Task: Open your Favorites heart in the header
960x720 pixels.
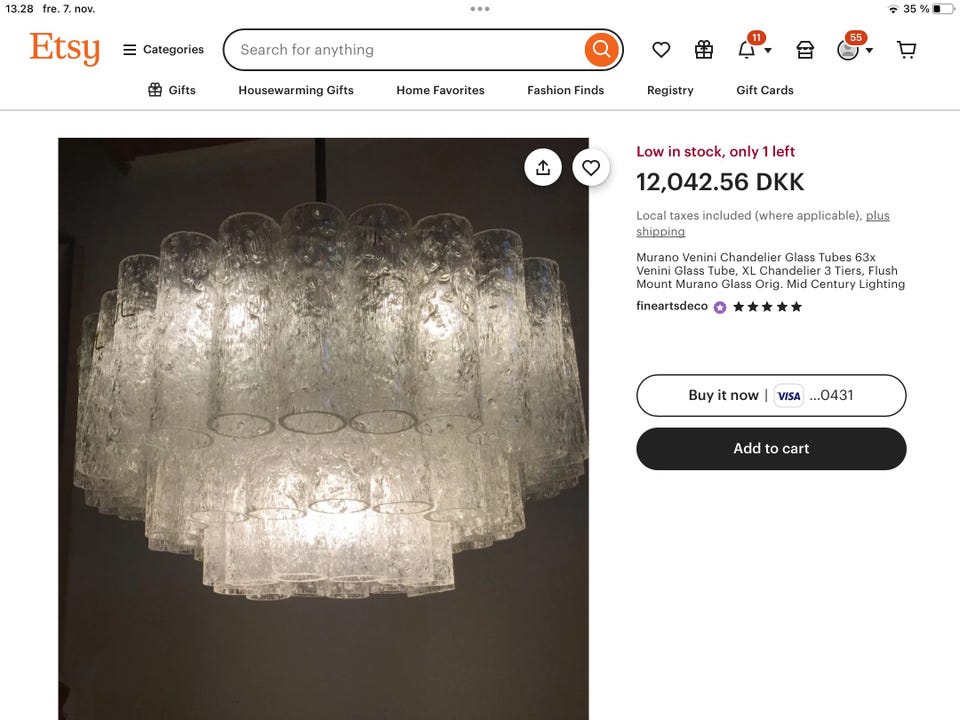Action: click(659, 49)
